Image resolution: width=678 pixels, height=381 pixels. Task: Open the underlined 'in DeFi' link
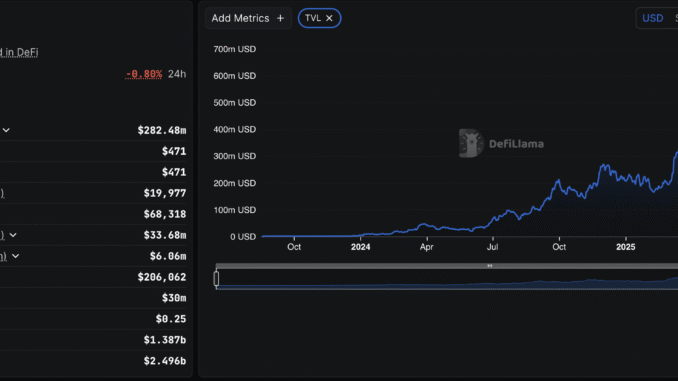pos(19,52)
